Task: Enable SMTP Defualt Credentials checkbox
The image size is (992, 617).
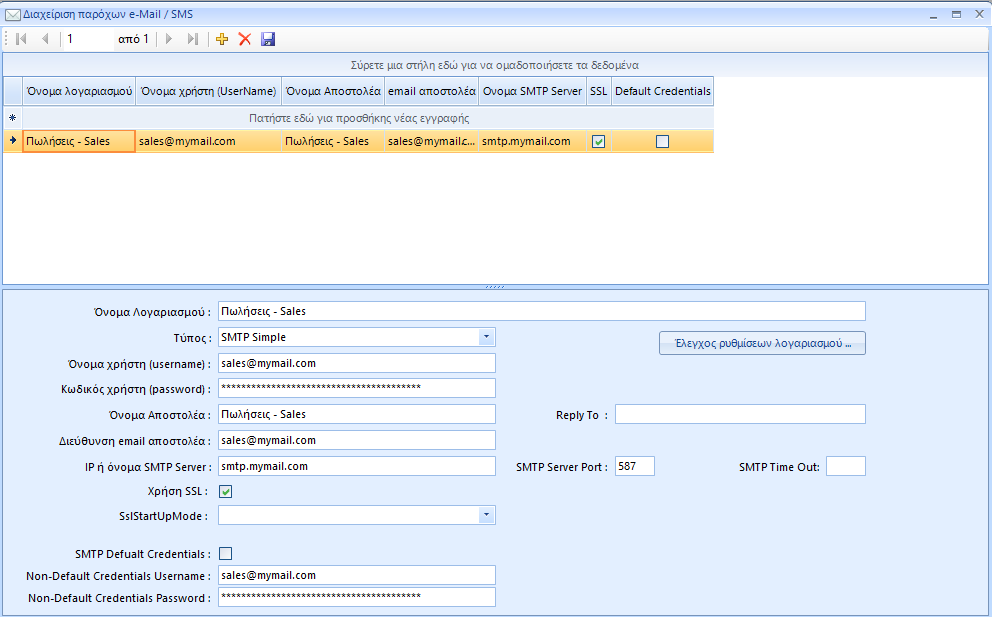Action: [x=226, y=553]
